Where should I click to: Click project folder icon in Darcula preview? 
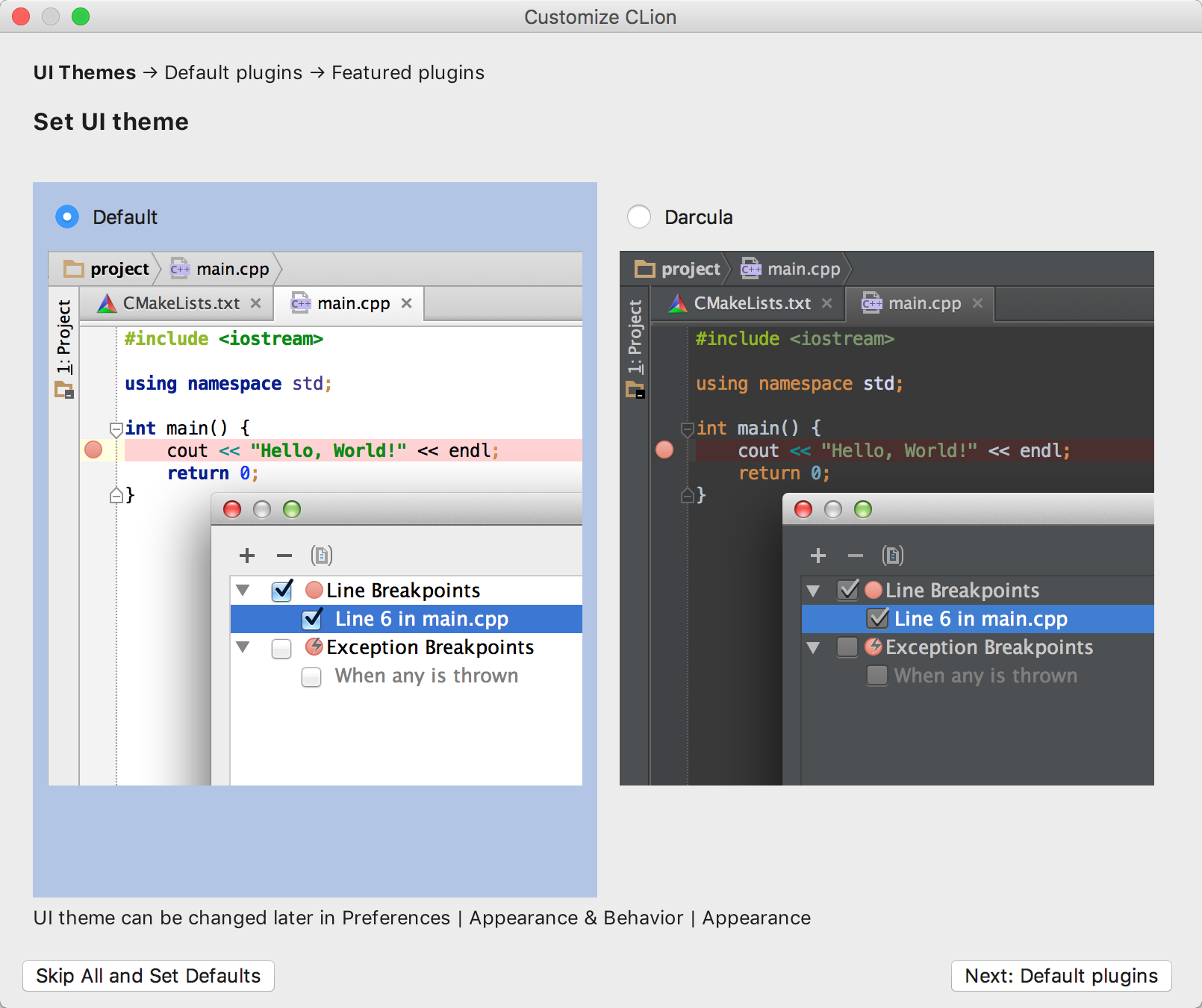point(645,269)
